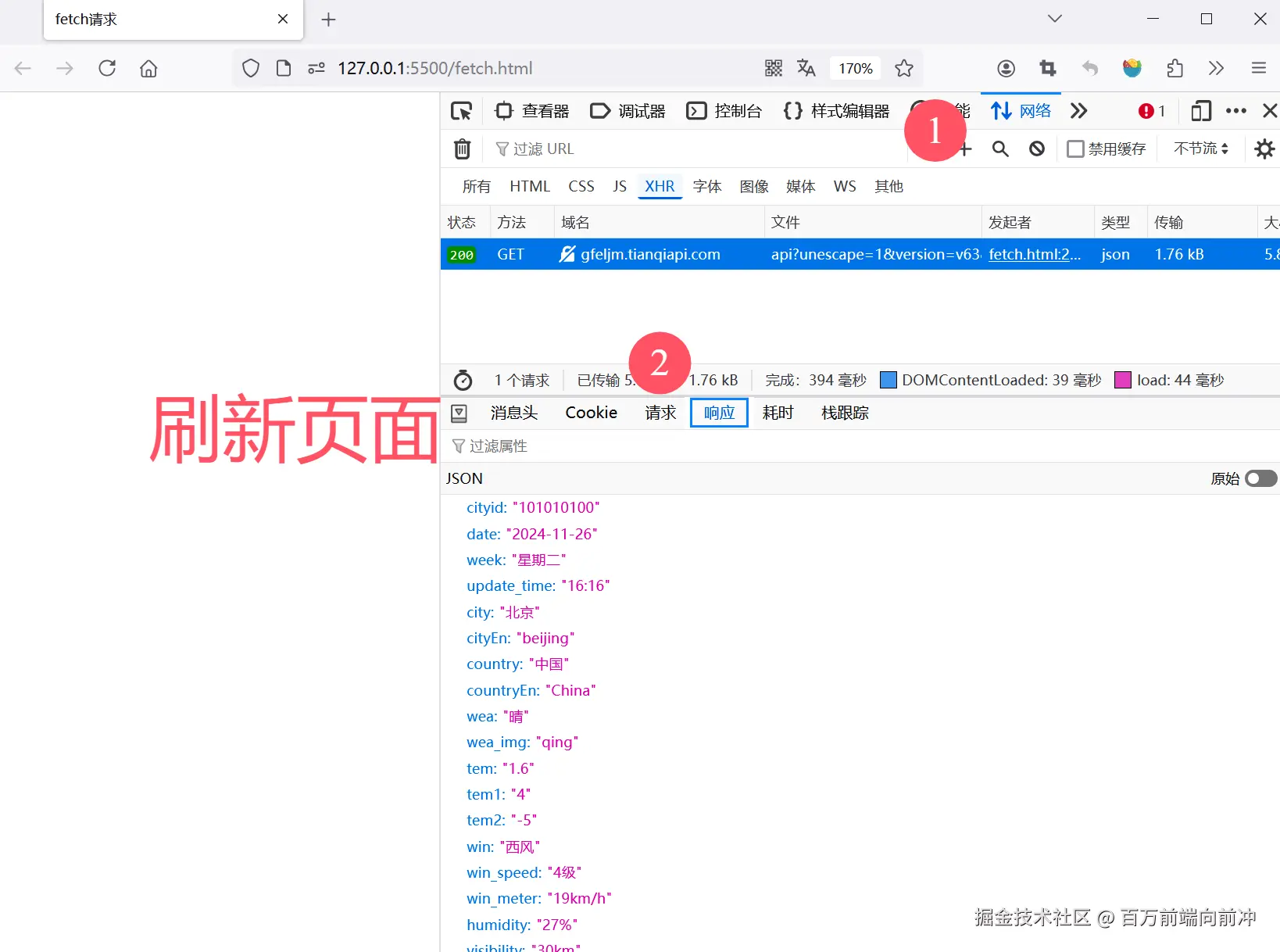
Task: Open the fetch.html:2 initiator link
Action: (1035, 254)
